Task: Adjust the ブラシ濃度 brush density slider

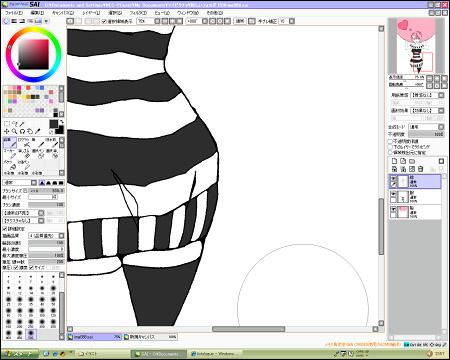Action: (46, 205)
